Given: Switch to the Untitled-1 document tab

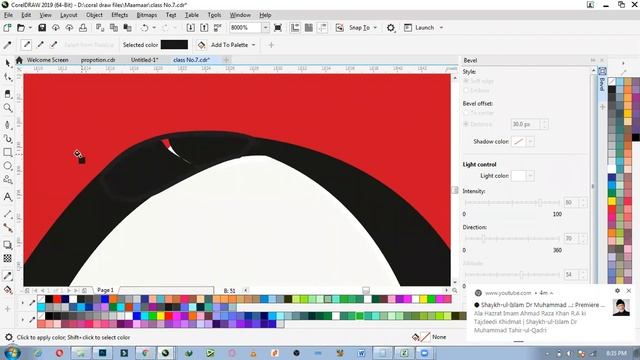Looking at the screenshot, I should (x=144, y=60).
